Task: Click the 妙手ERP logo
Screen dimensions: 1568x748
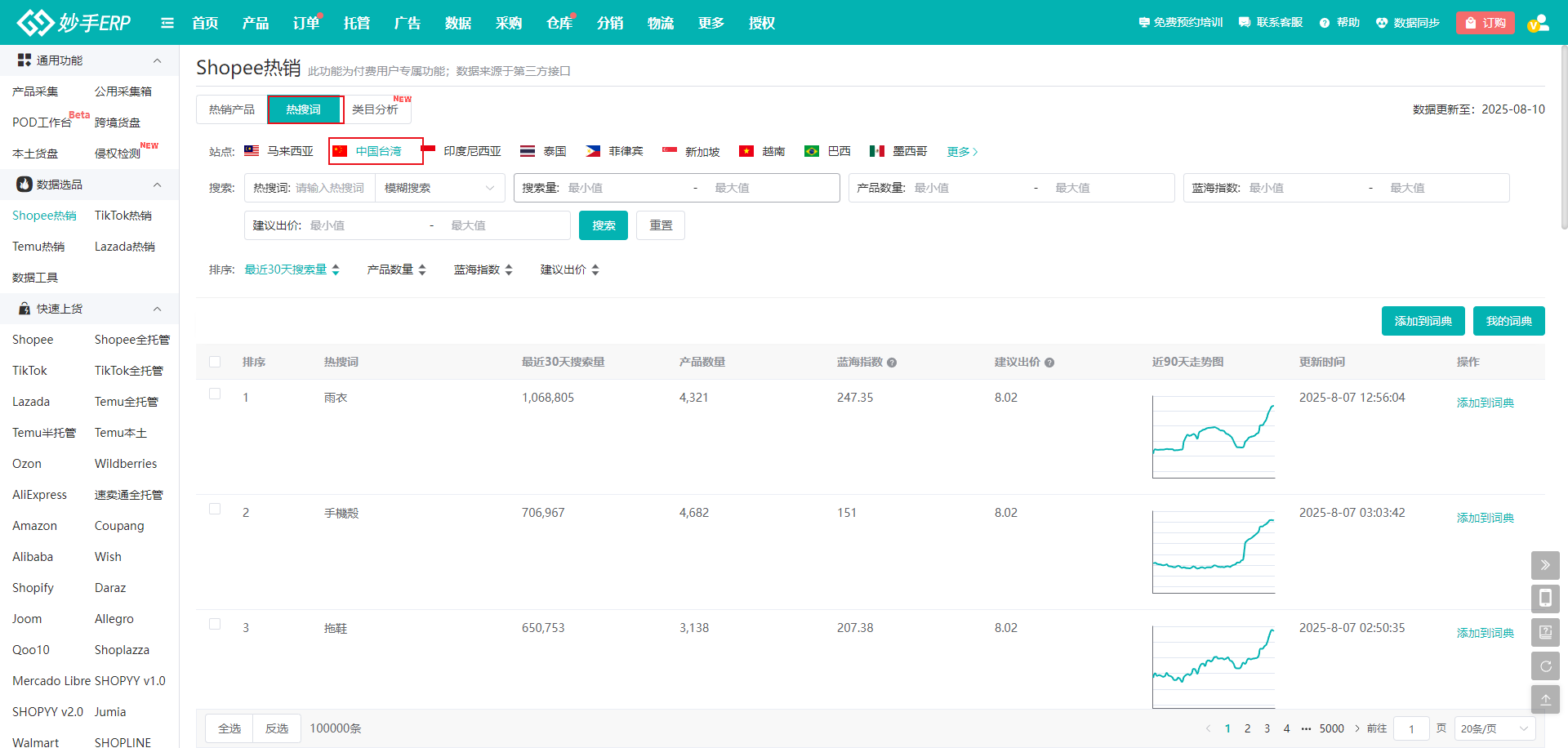Action: tap(74, 22)
